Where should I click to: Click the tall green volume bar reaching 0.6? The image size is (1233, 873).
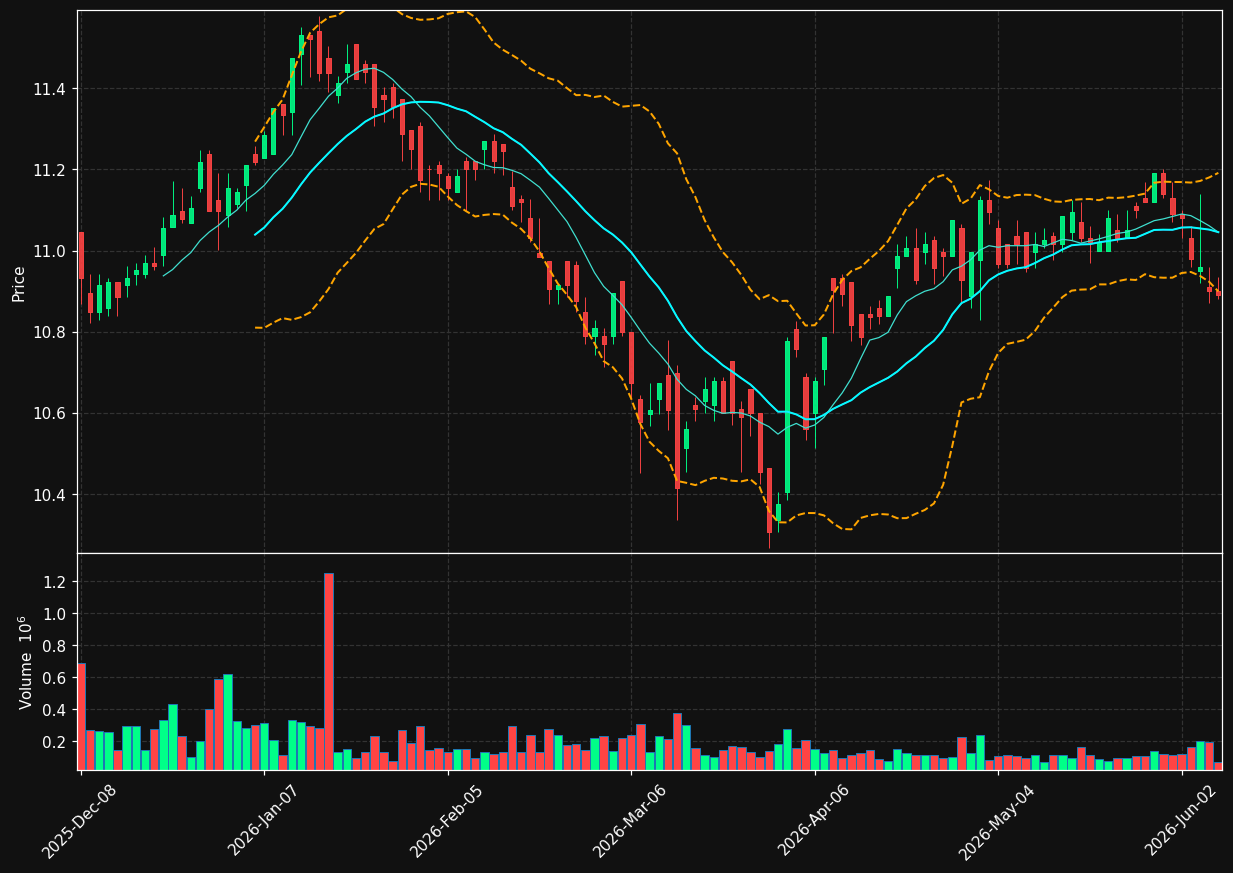[x=228, y=722]
